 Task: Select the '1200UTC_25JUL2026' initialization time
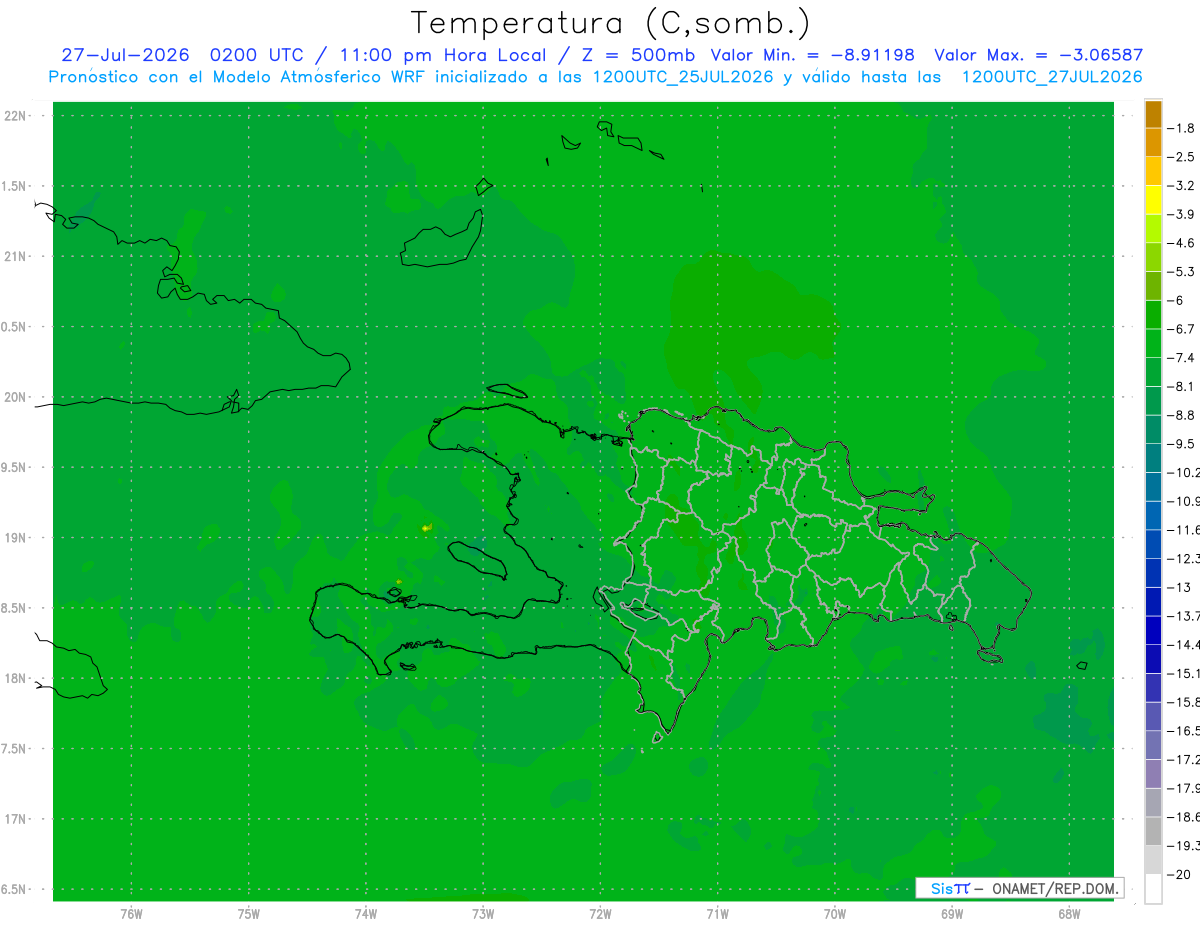click(683, 77)
